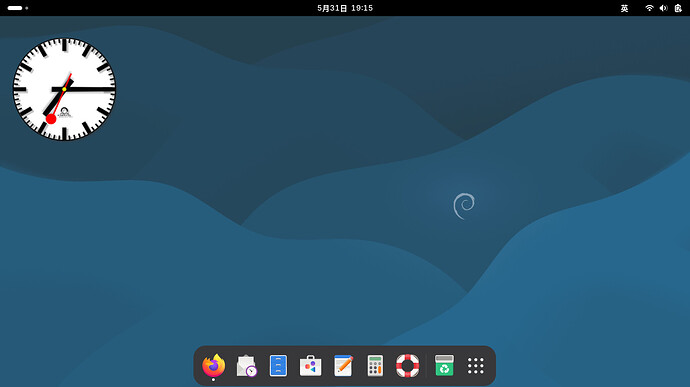690x387 pixels.
Task: Click the volume speaker icon
Action: (x=664, y=8)
